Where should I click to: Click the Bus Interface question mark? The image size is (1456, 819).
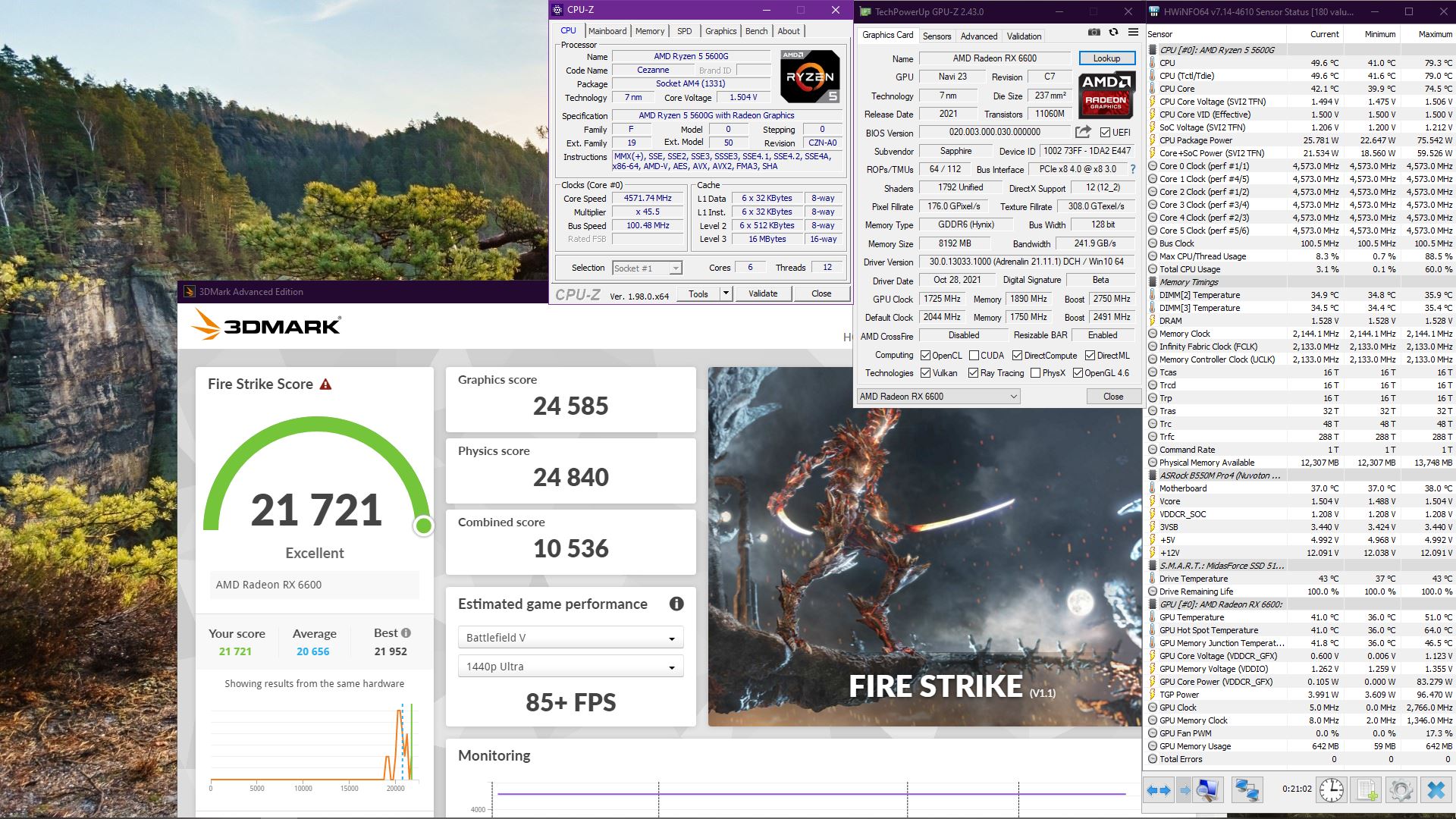pos(1133,169)
